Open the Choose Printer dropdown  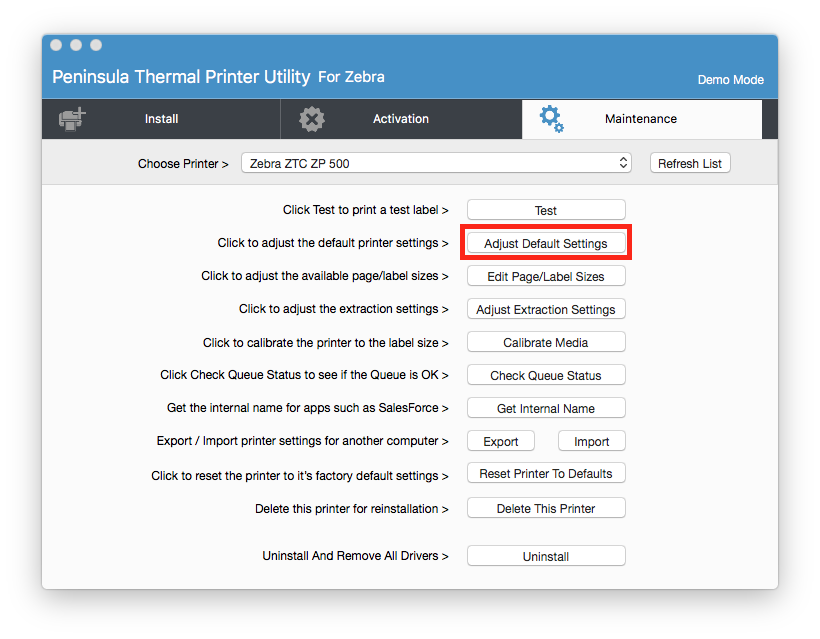436,163
